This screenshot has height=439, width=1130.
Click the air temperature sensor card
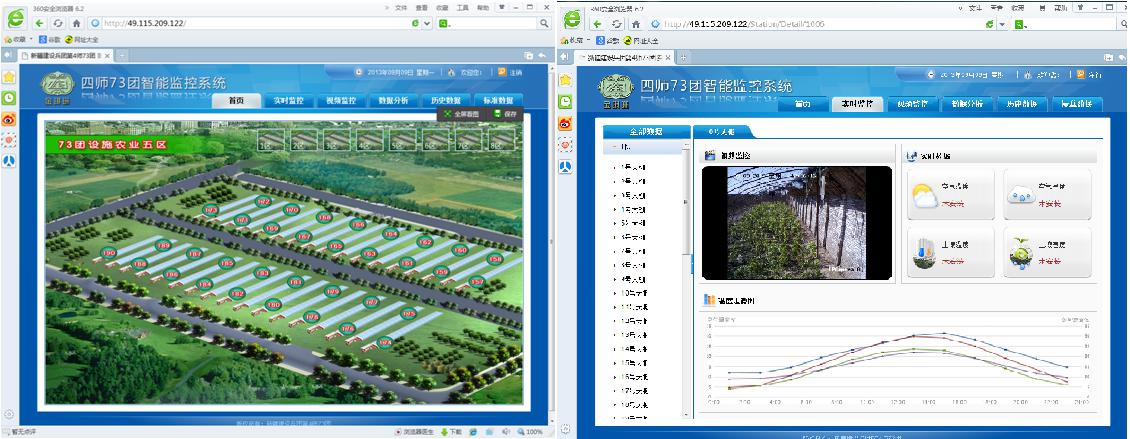950,195
